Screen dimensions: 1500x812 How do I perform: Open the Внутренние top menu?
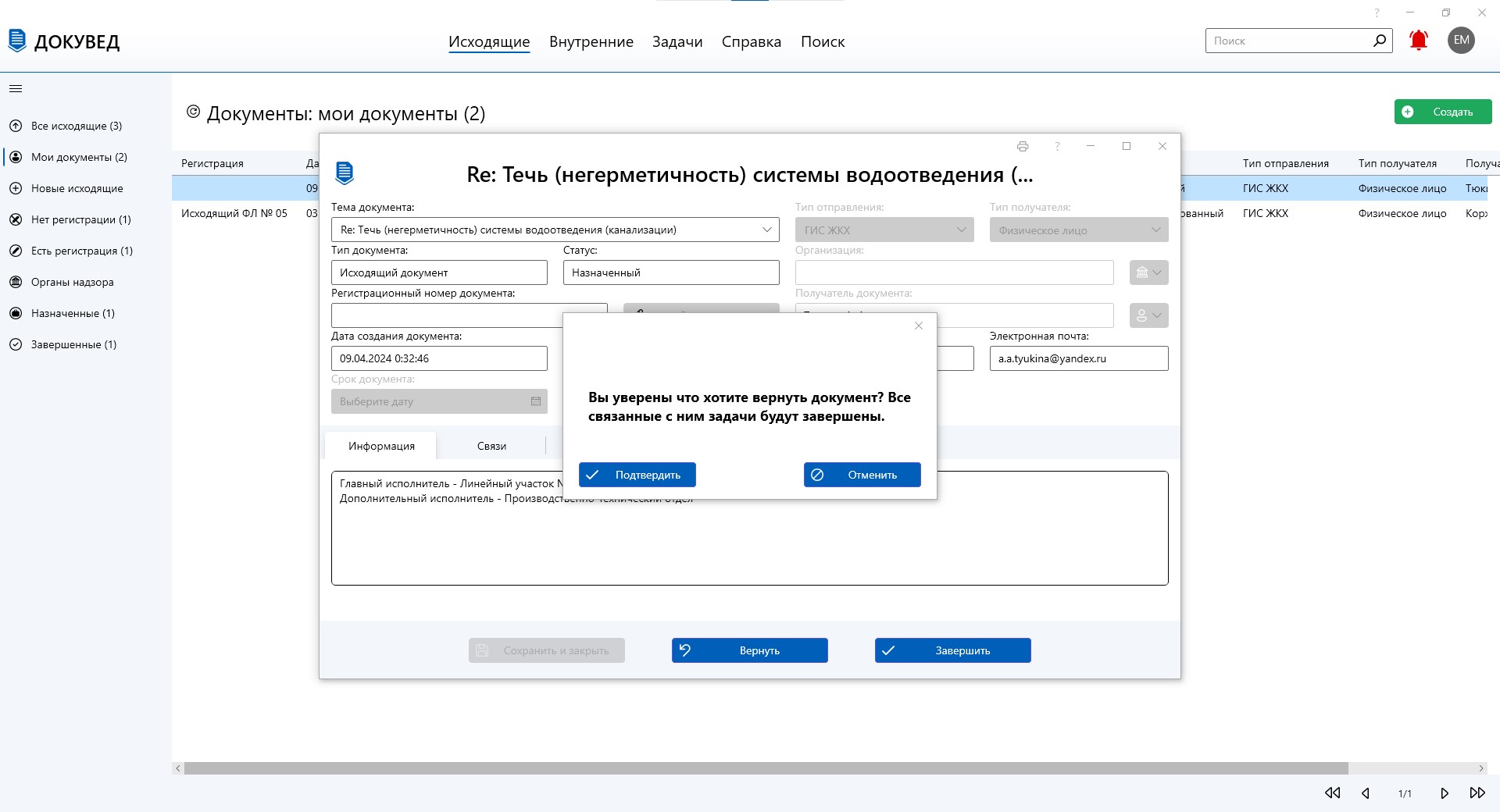(x=591, y=41)
